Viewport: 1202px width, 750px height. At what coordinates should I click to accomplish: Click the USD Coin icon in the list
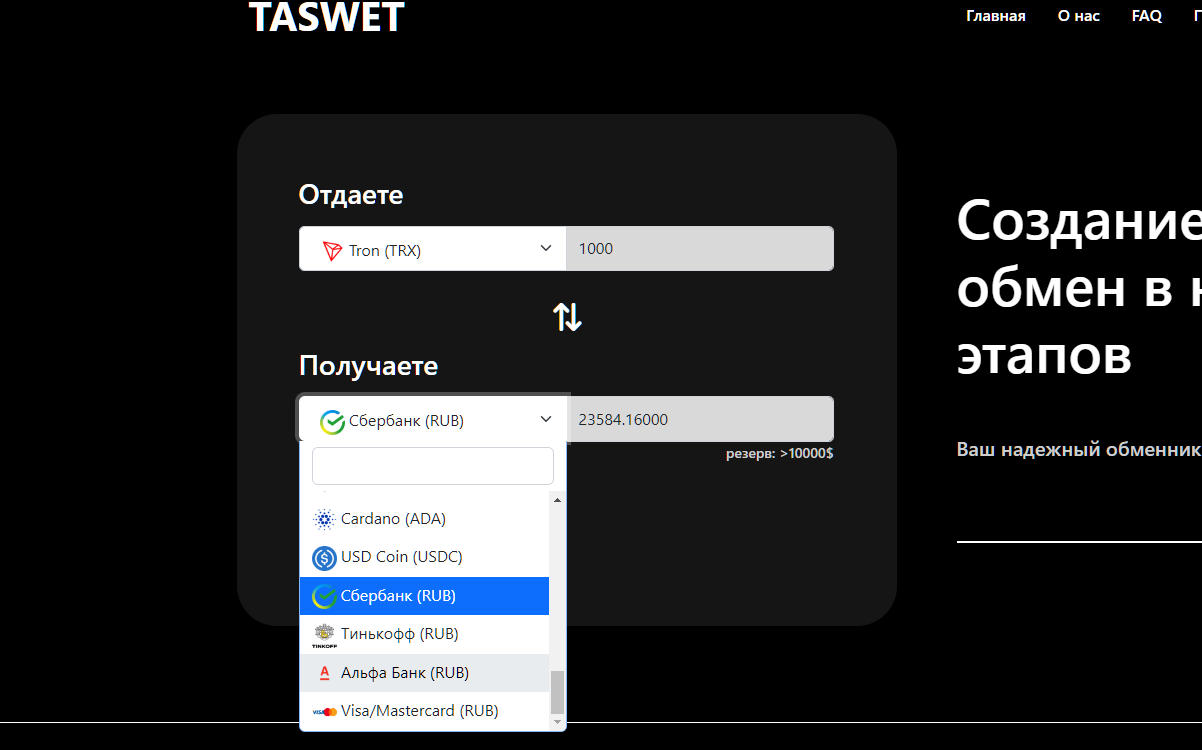point(324,558)
